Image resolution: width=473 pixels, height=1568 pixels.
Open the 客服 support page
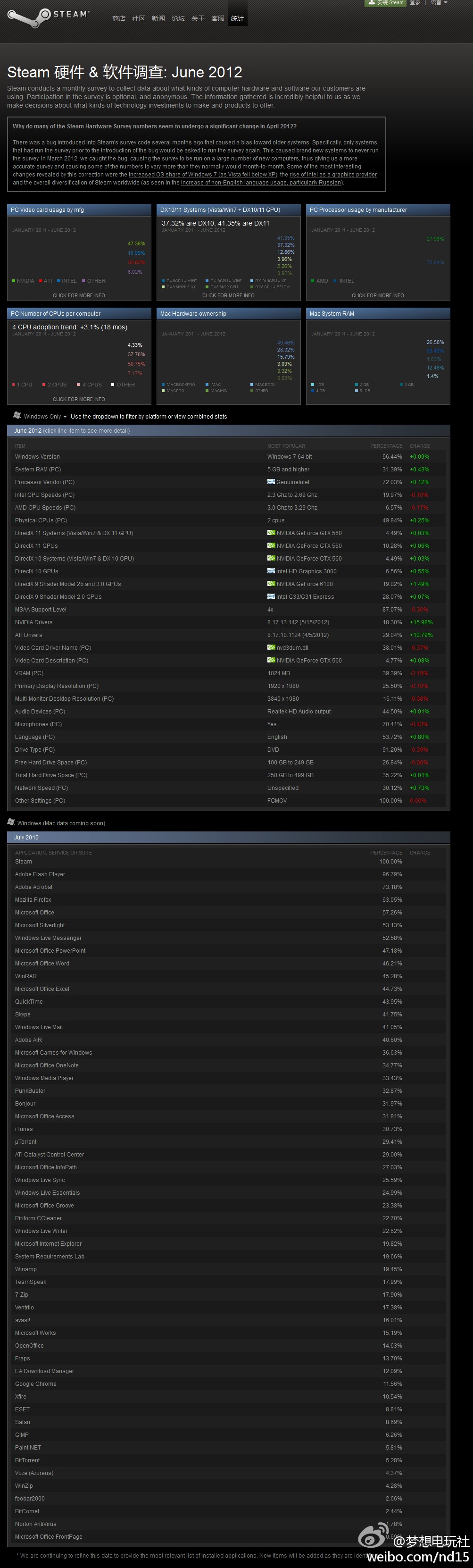point(218,19)
